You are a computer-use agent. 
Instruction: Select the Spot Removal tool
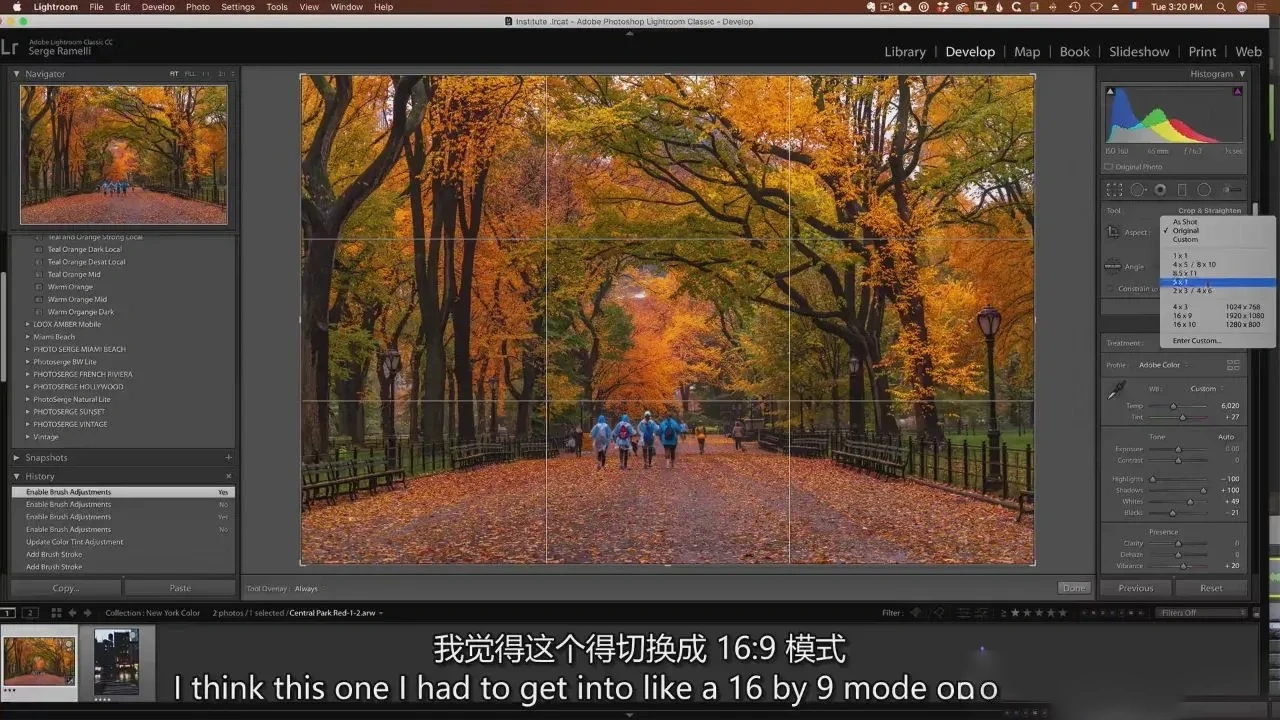pyautogui.click(x=1138, y=190)
